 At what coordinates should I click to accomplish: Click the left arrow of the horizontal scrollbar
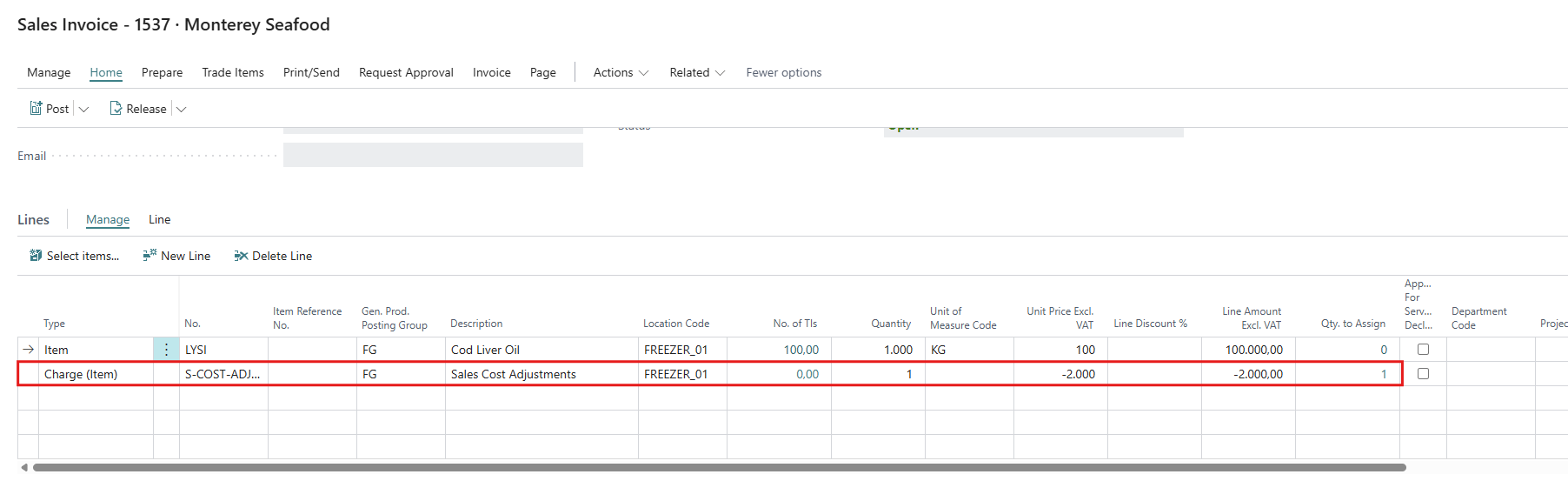tap(24, 467)
